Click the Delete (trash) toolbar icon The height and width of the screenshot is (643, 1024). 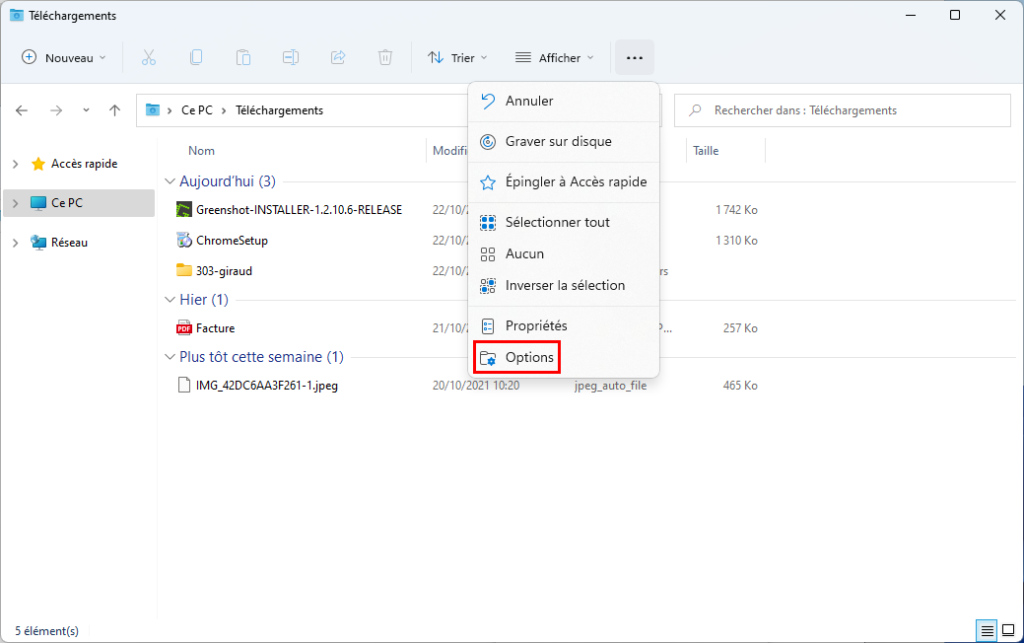385,57
